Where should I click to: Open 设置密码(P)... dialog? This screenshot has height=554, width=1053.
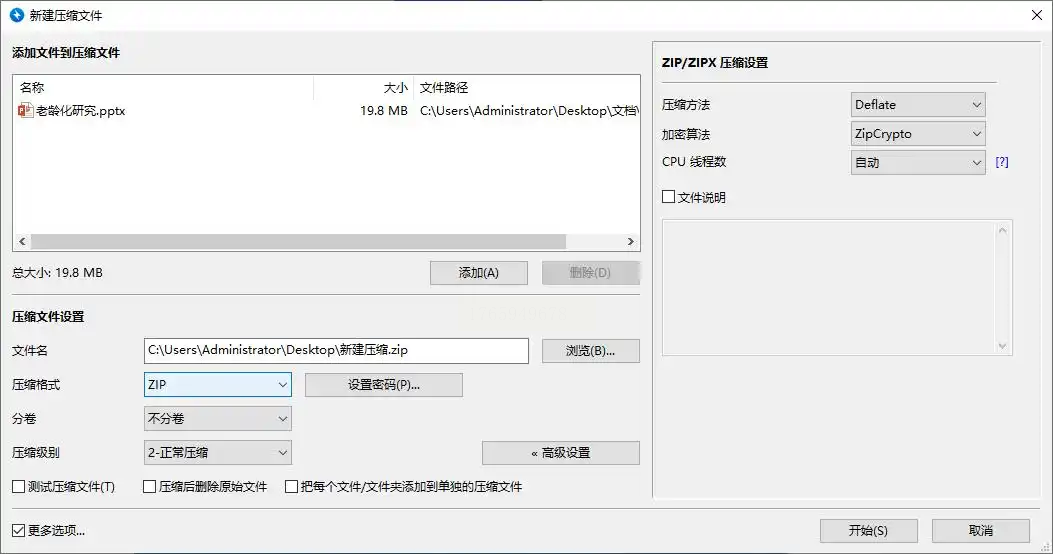point(383,385)
